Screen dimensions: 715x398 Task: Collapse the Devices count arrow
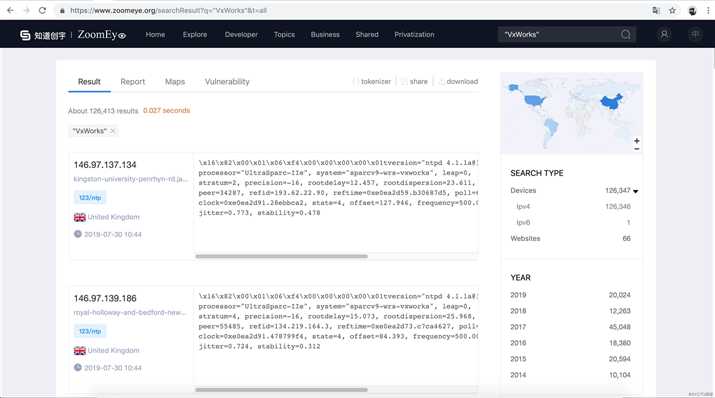pyautogui.click(x=636, y=191)
